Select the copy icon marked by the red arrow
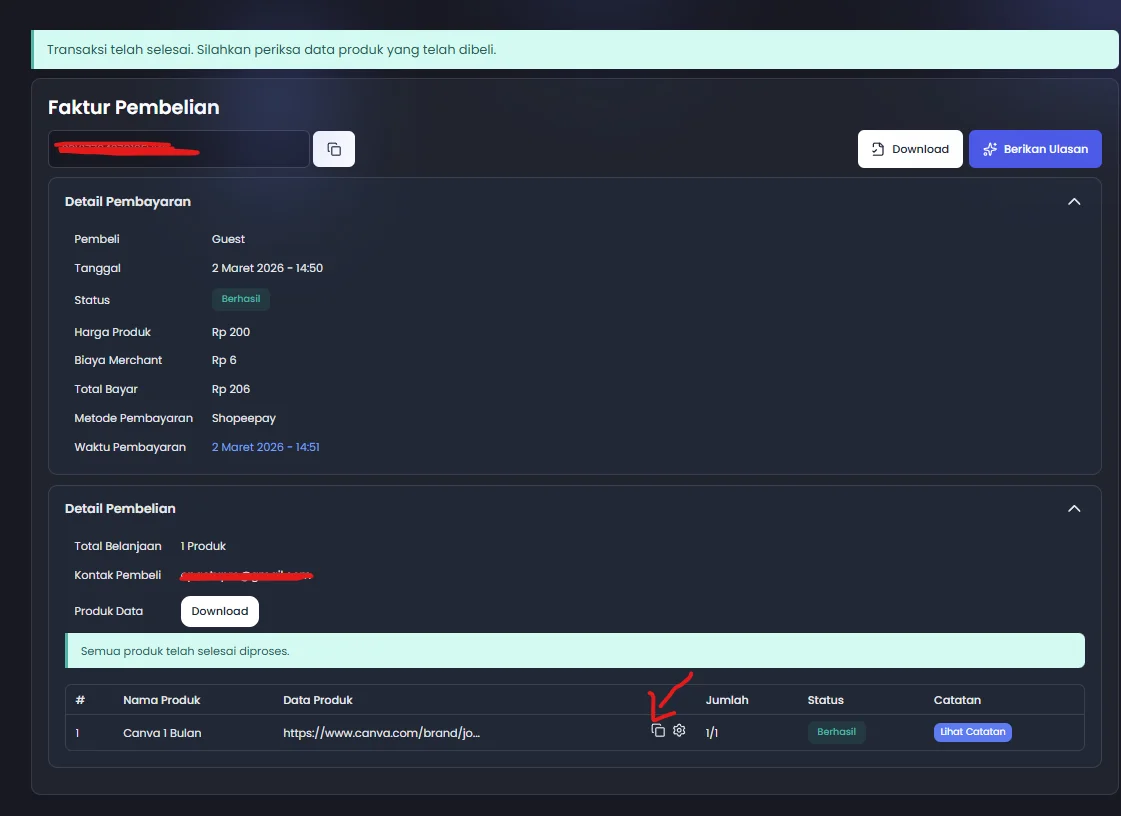This screenshot has width=1121, height=816. tap(658, 731)
